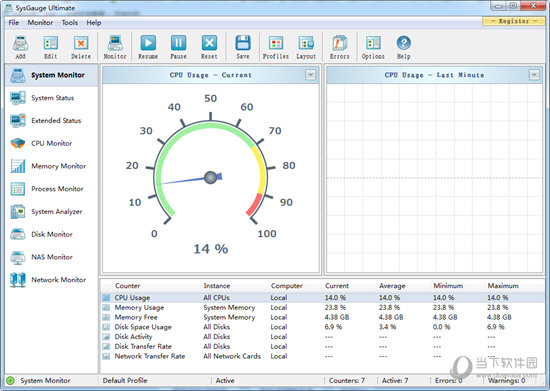550x391 pixels.
Task: Click the Average column header
Action: tap(392, 286)
